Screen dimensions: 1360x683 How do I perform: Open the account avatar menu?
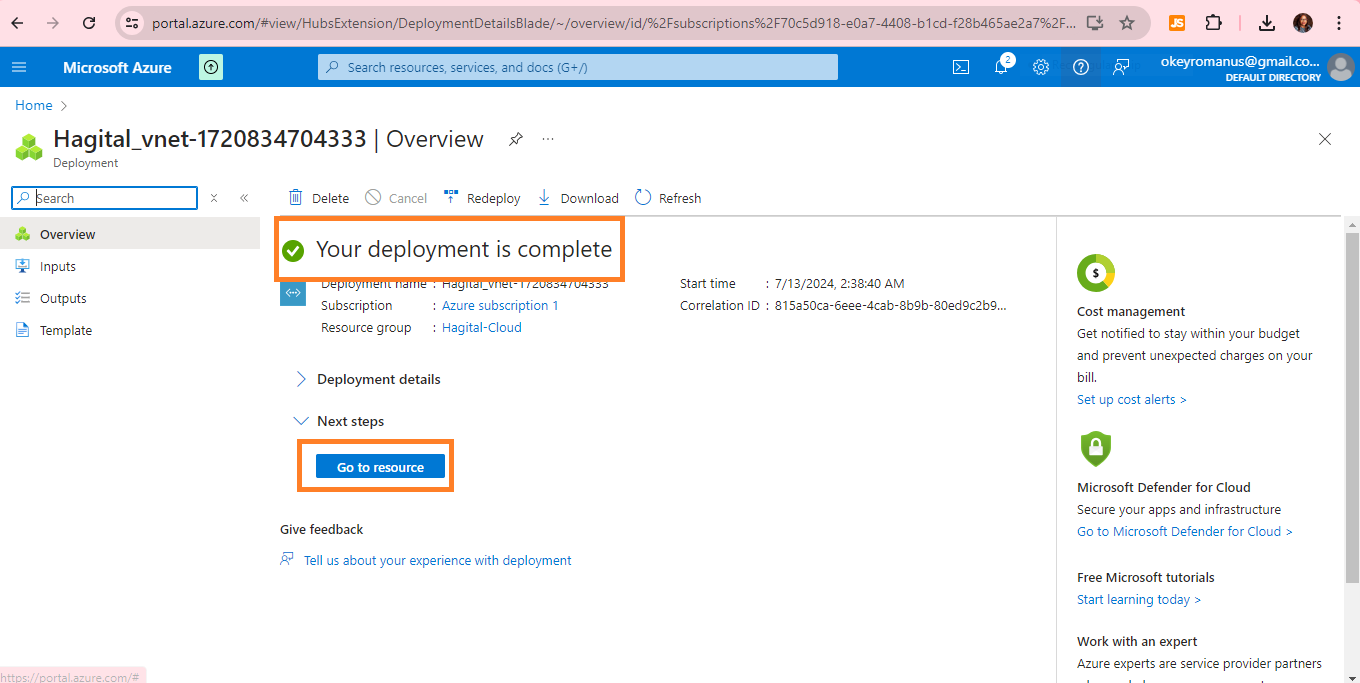tap(1340, 67)
